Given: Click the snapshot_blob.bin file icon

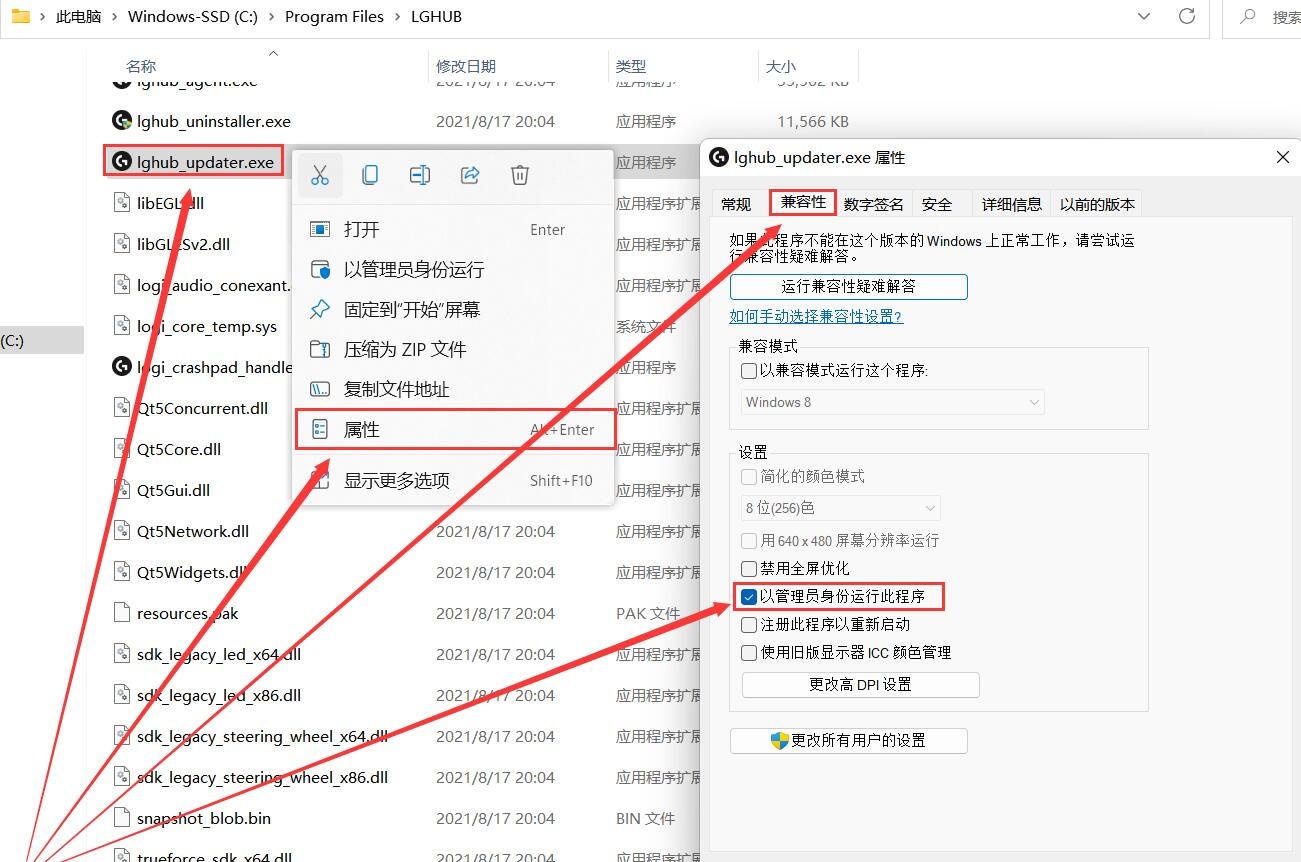Looking at the screenshot, I should pyautogui.click(x=121, y=818).
